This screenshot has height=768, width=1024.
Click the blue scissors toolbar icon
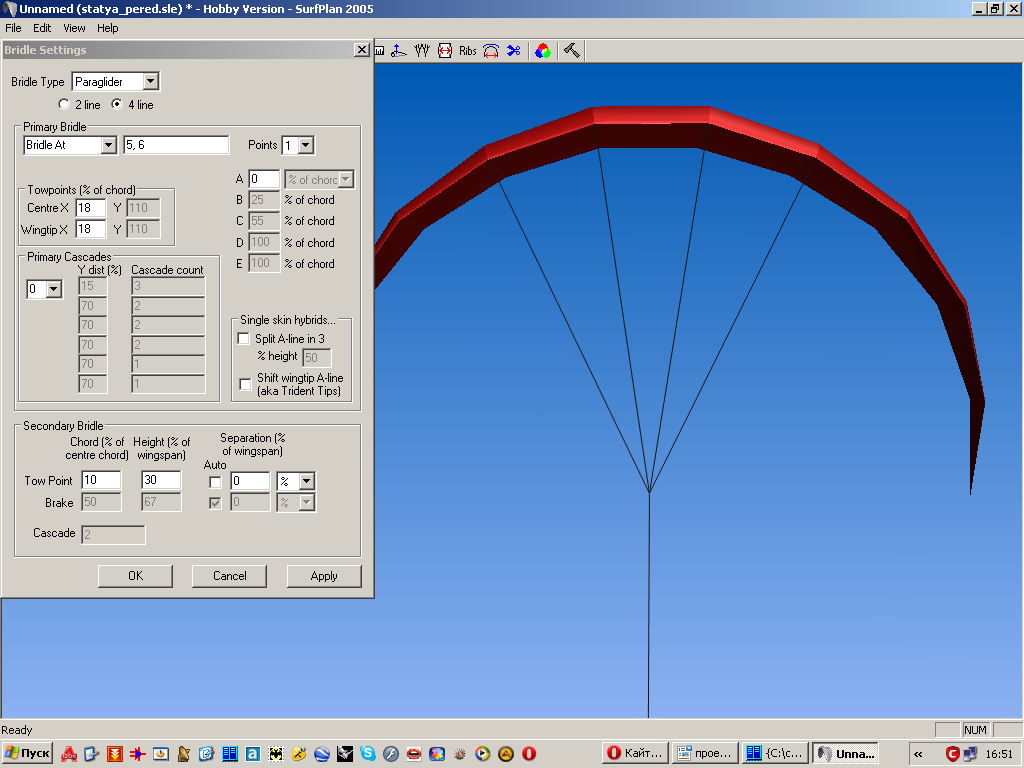[513, 51]
